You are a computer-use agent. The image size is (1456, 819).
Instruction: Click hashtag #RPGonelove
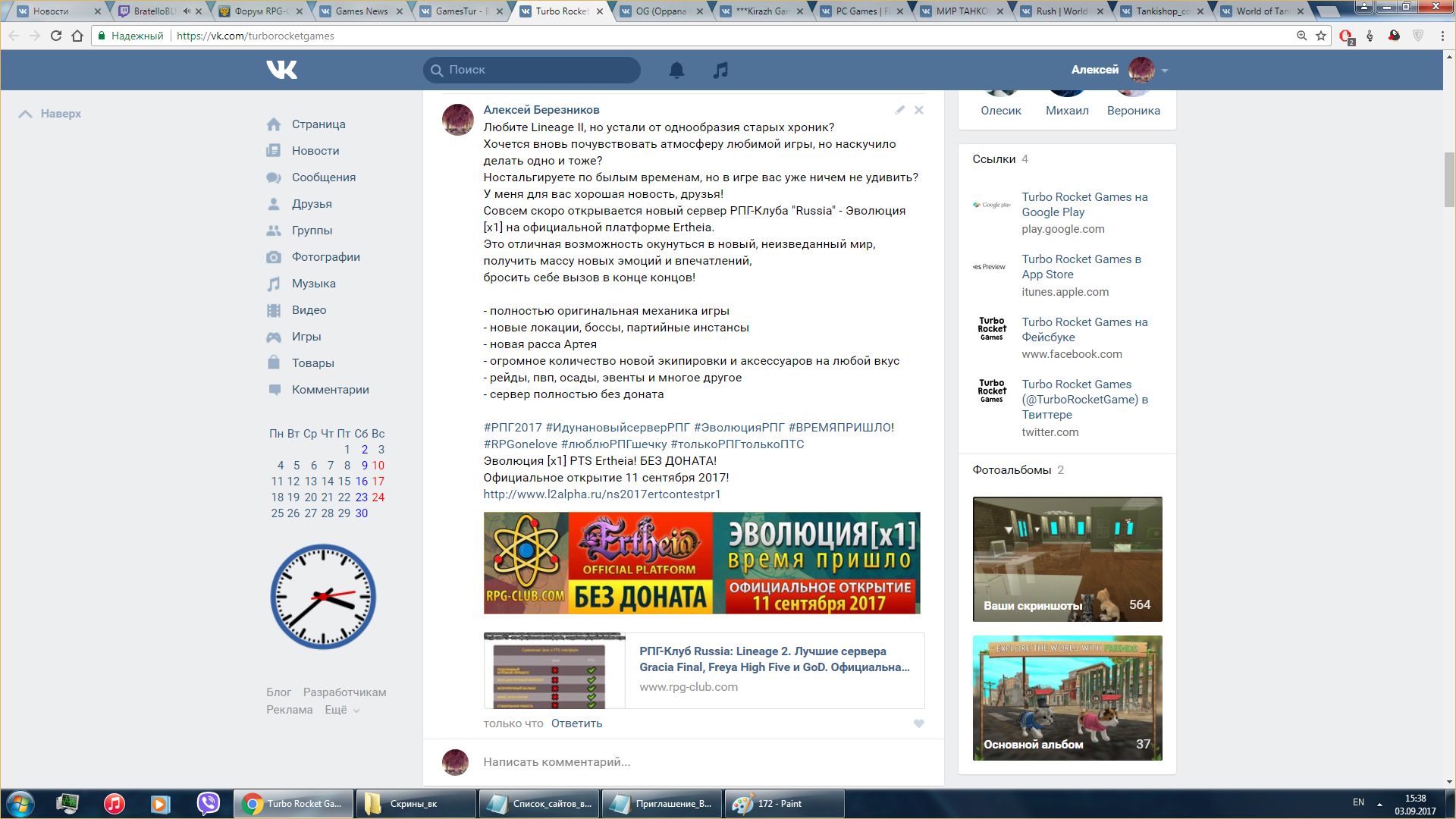520,444
